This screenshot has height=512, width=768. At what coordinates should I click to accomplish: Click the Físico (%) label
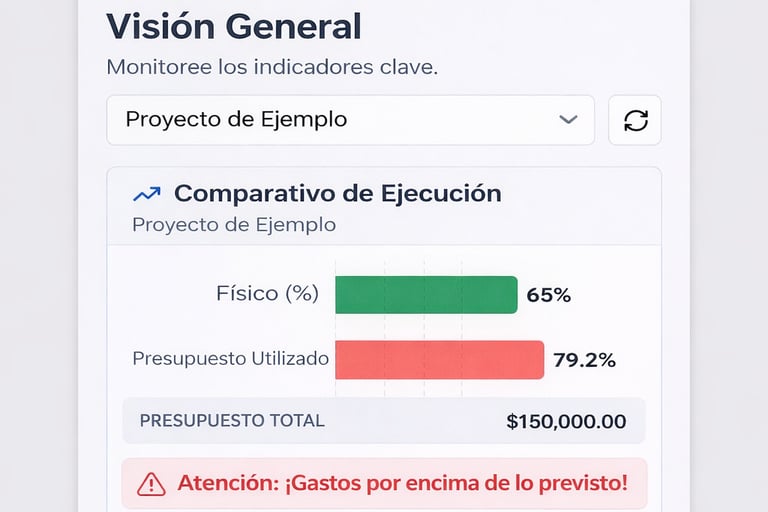[267, 294]
